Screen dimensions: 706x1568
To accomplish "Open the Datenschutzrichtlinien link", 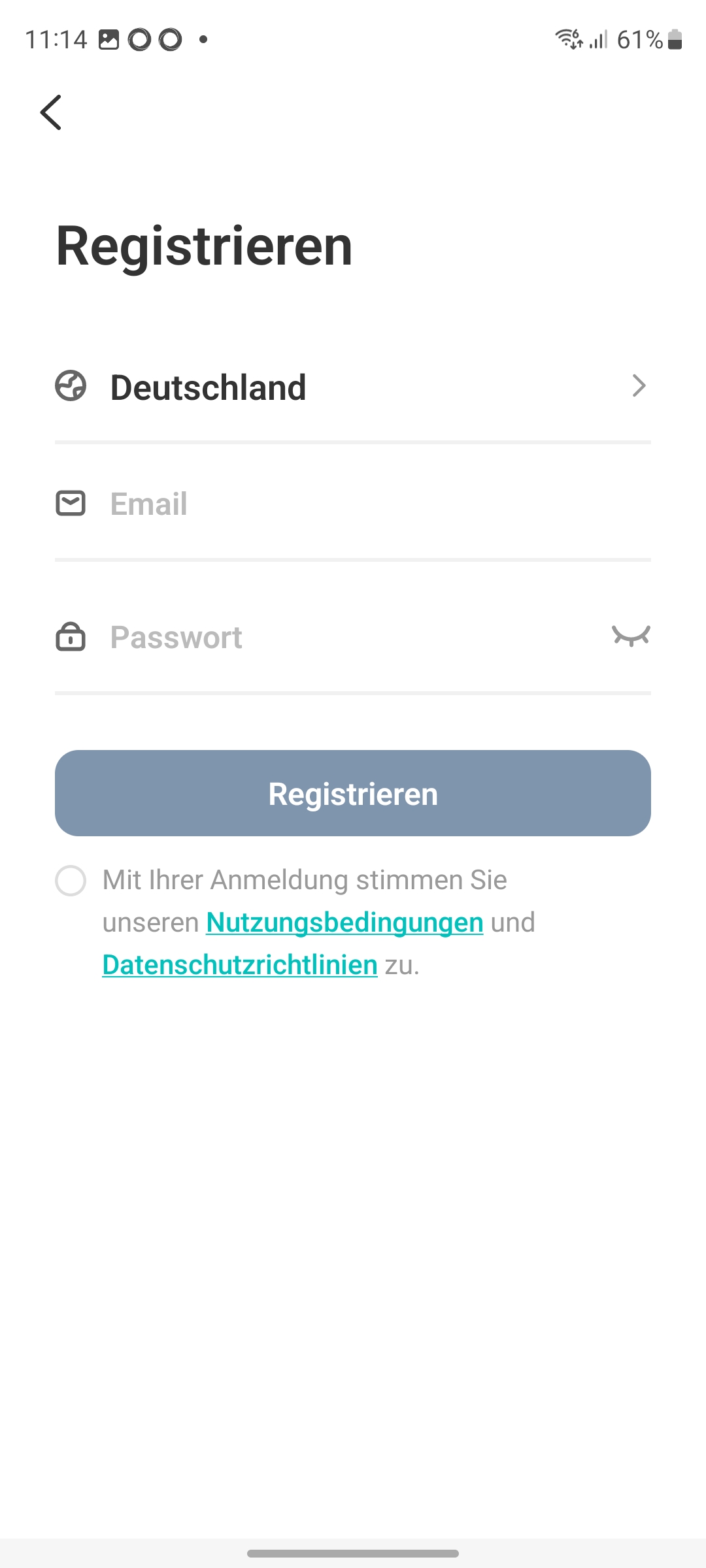I will click(x=240, y=965).
